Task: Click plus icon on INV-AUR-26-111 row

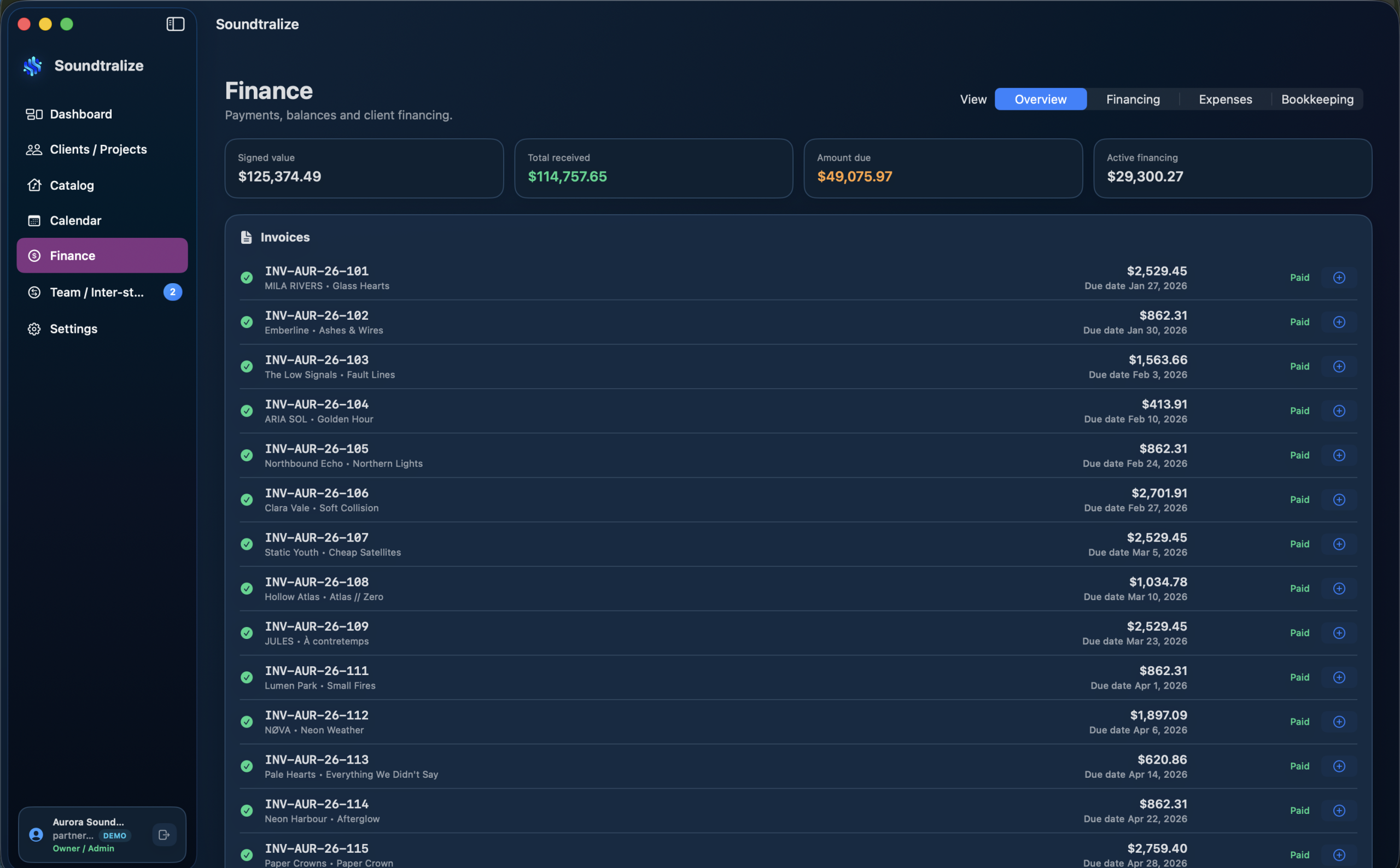Action: 1339,677
